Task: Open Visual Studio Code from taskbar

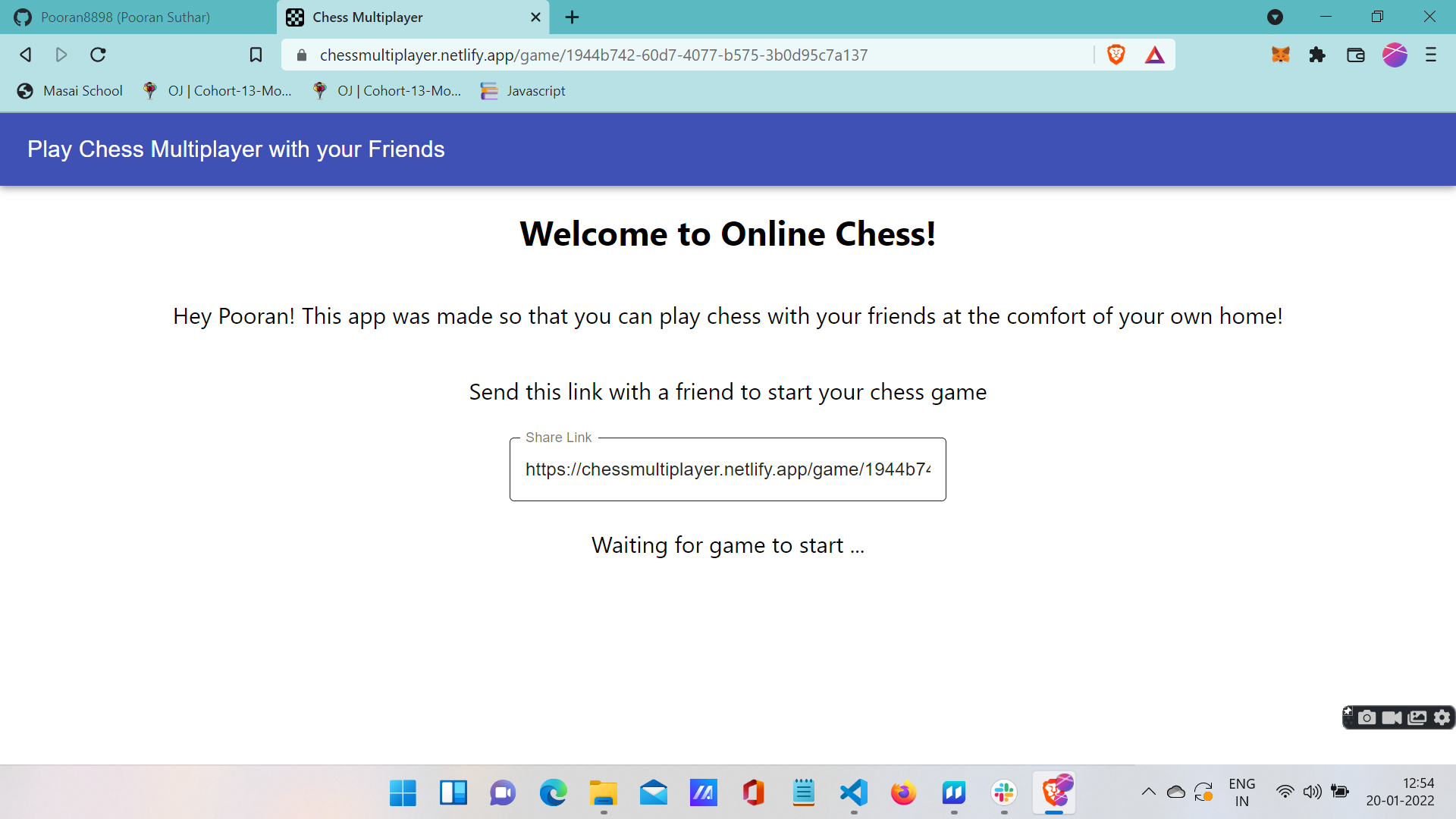Action: click(x=853, y=792)
